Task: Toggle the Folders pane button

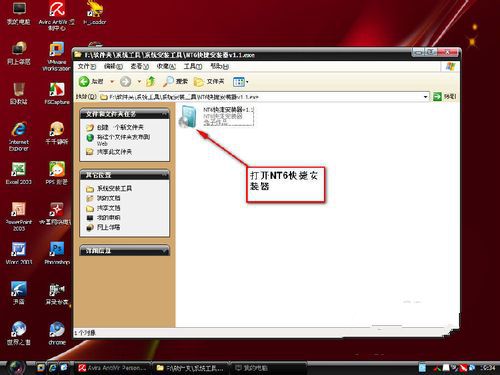Action: 209,81
